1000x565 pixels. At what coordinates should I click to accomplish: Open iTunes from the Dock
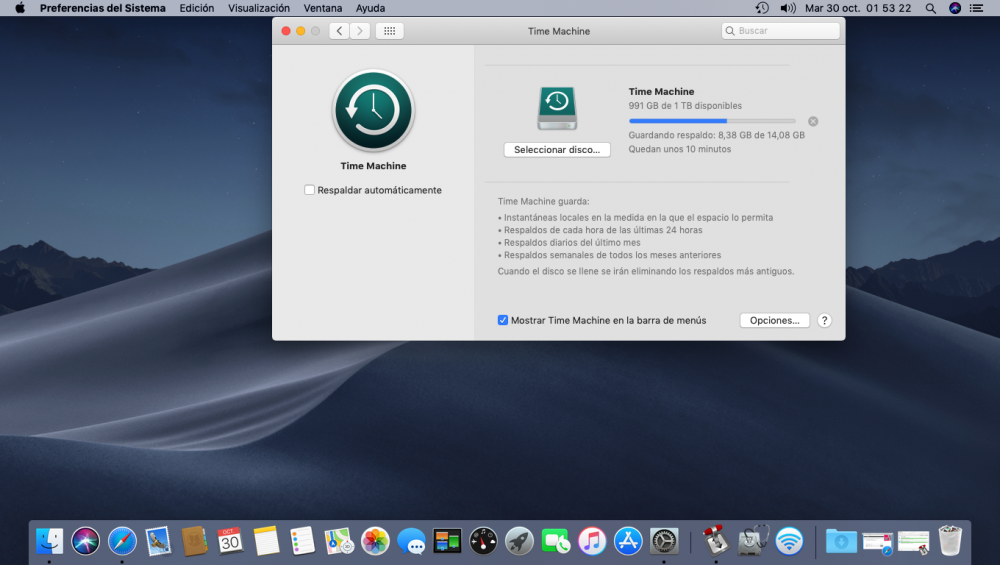click(x=592, y=541)
